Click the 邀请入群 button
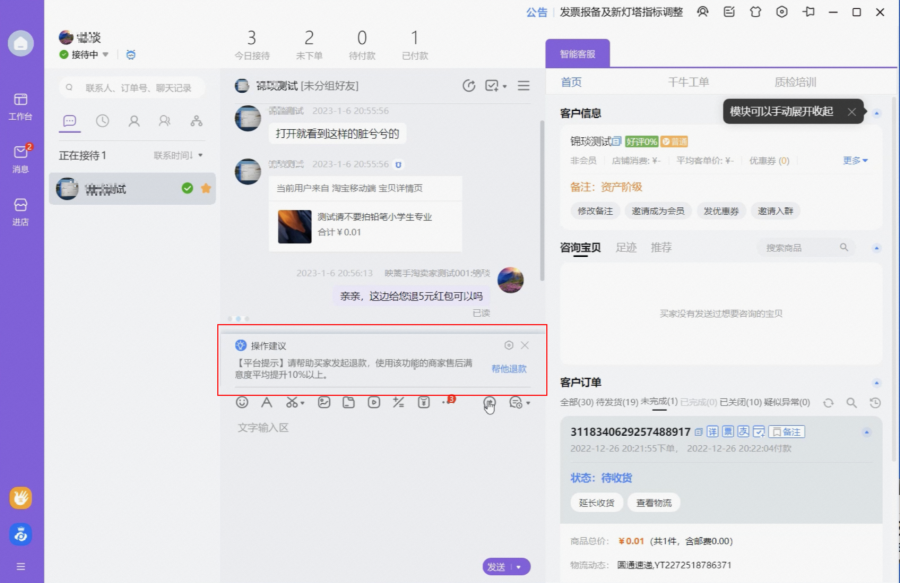This screenshot has height=583, width=900. click(775, 211)
